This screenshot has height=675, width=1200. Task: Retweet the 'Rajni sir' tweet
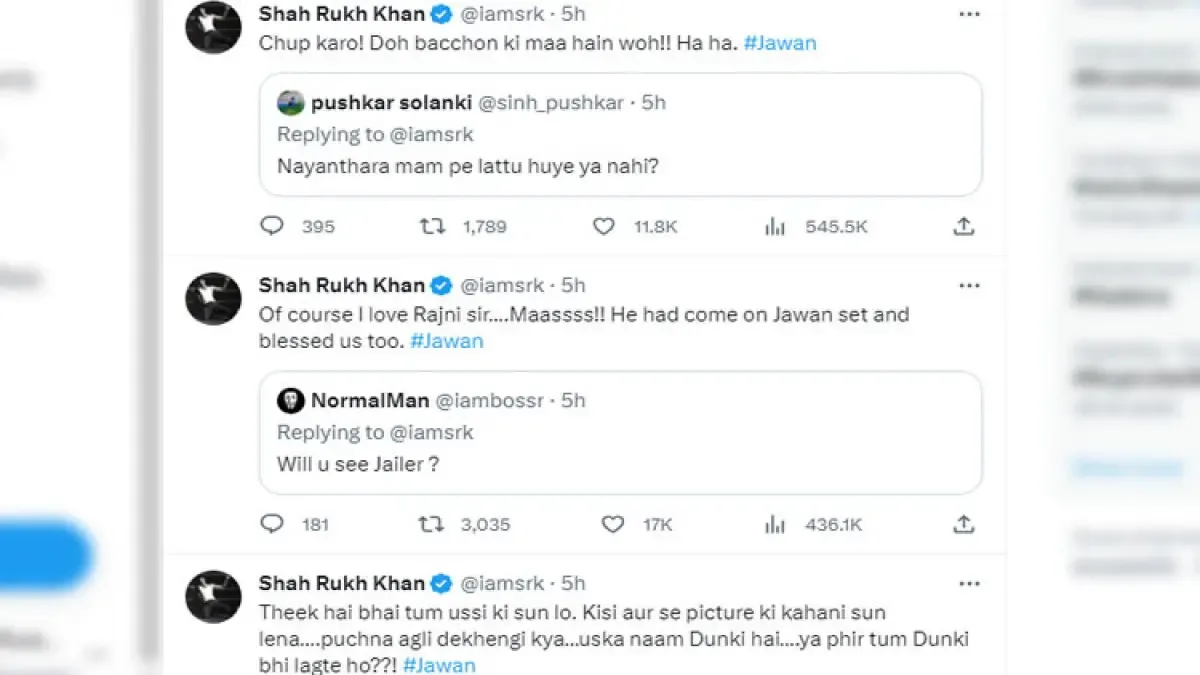(x=432, y=524)
